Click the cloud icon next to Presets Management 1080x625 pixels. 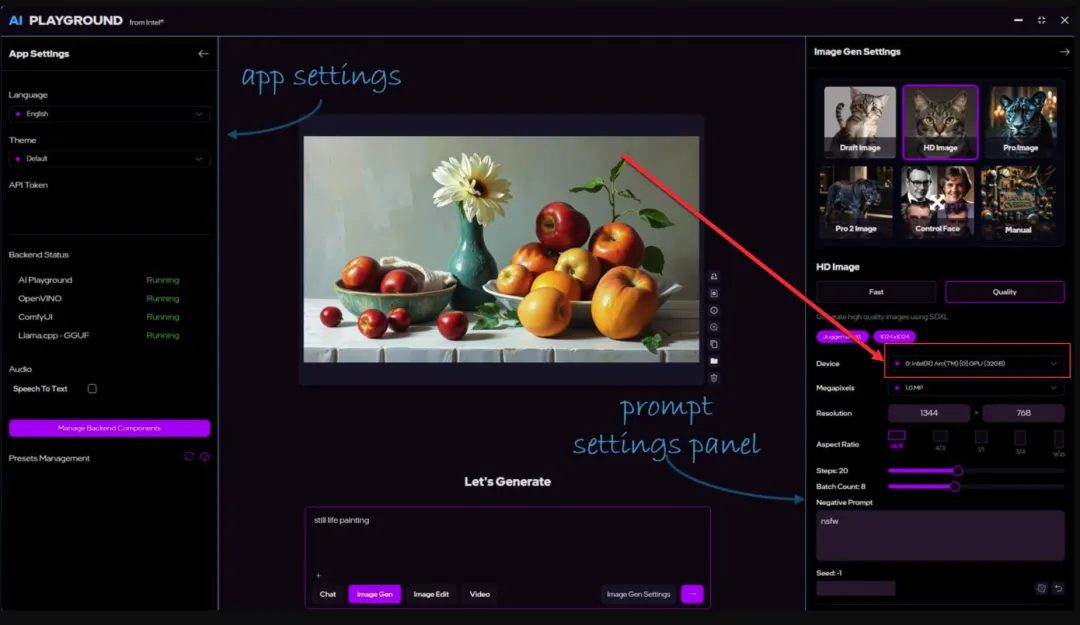click(205, 458)
